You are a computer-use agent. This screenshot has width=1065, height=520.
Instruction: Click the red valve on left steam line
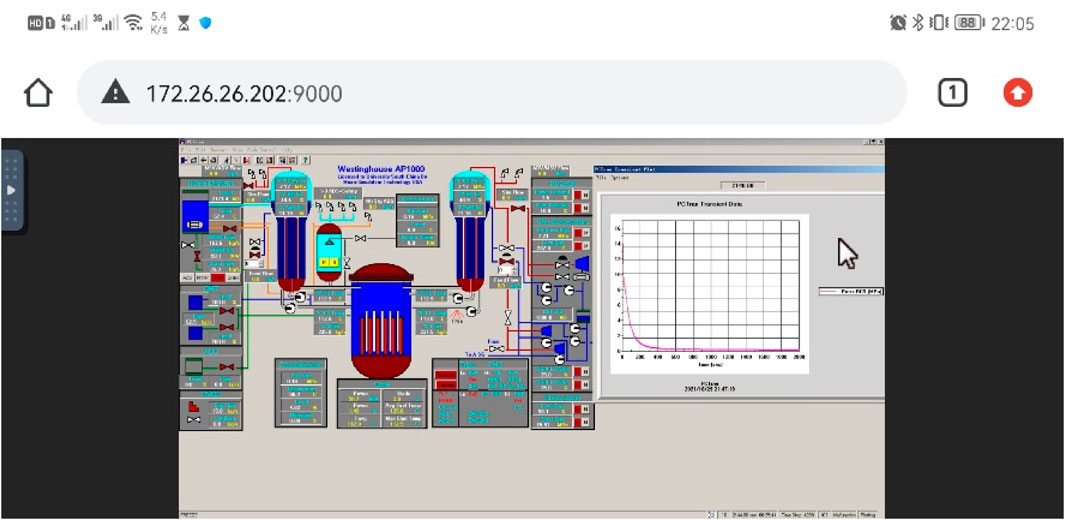(249, 185)
